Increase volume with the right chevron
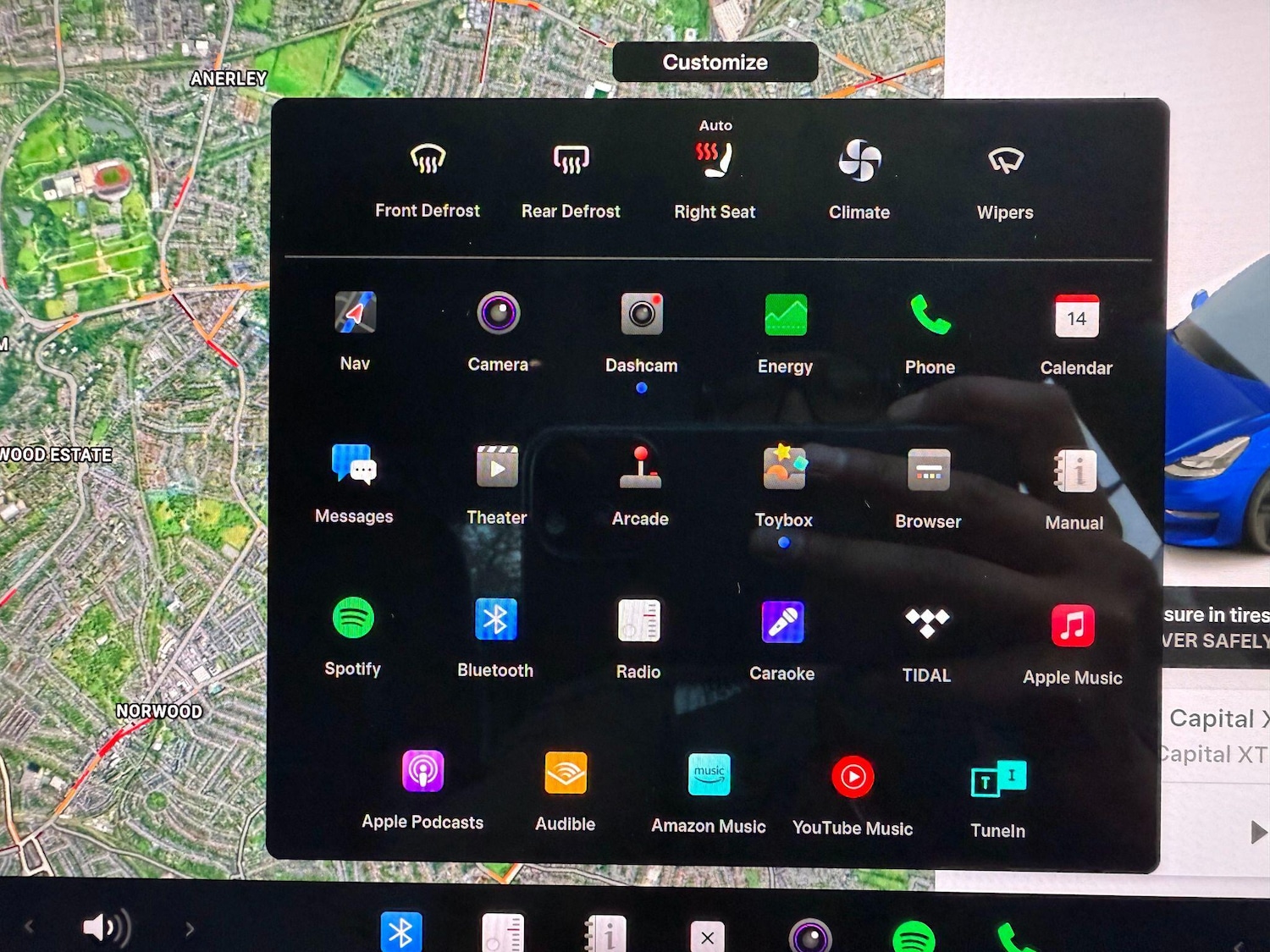 [x=189, y=929]
